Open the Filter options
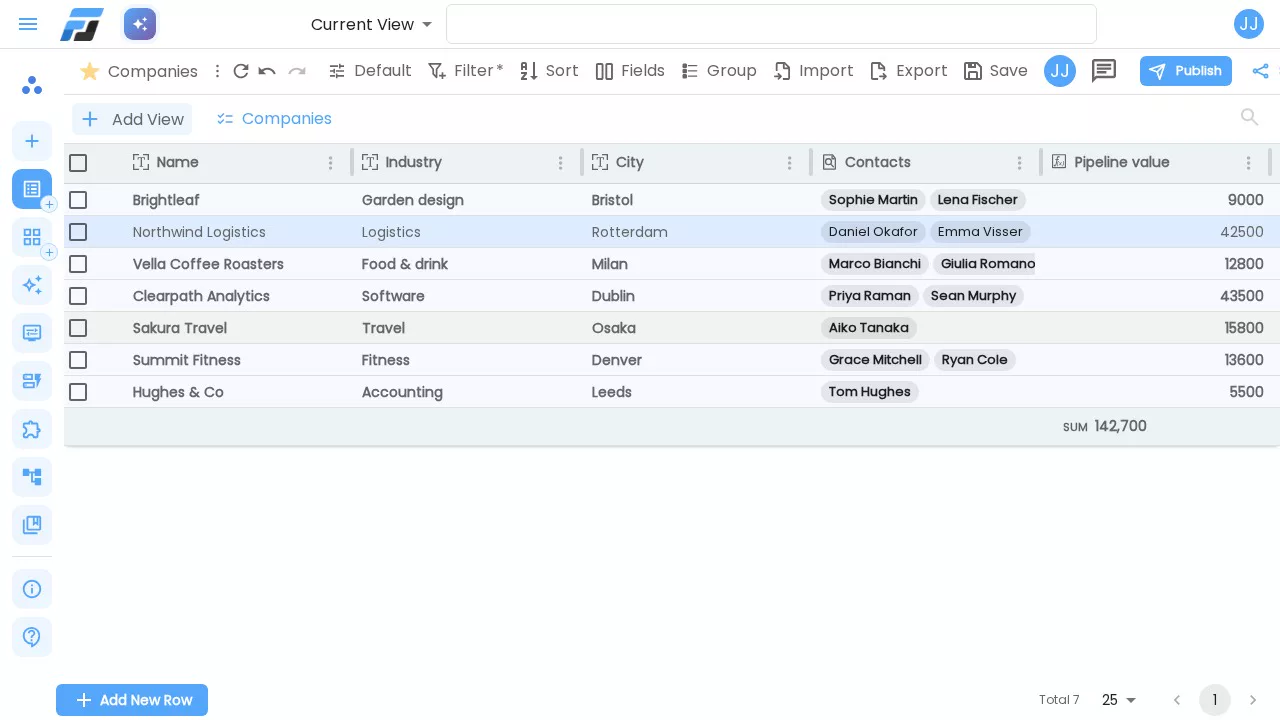1280x720 pixels. (x=465, y=71)
